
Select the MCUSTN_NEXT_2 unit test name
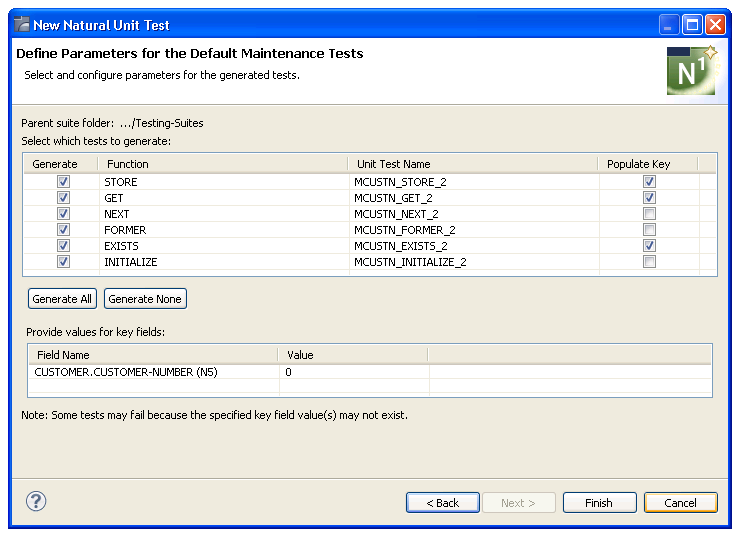tap(396, 214)
